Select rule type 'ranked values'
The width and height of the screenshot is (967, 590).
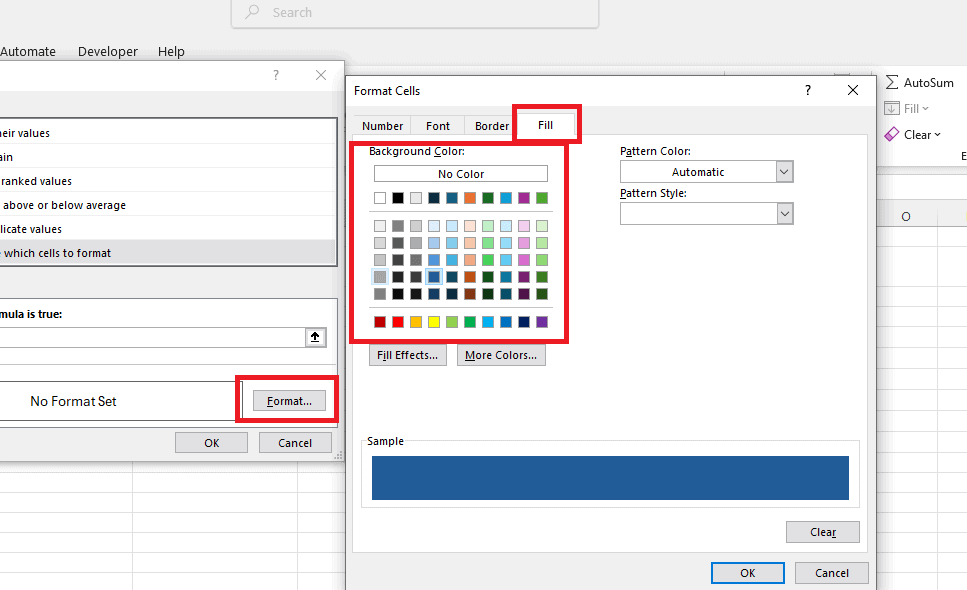167,181
